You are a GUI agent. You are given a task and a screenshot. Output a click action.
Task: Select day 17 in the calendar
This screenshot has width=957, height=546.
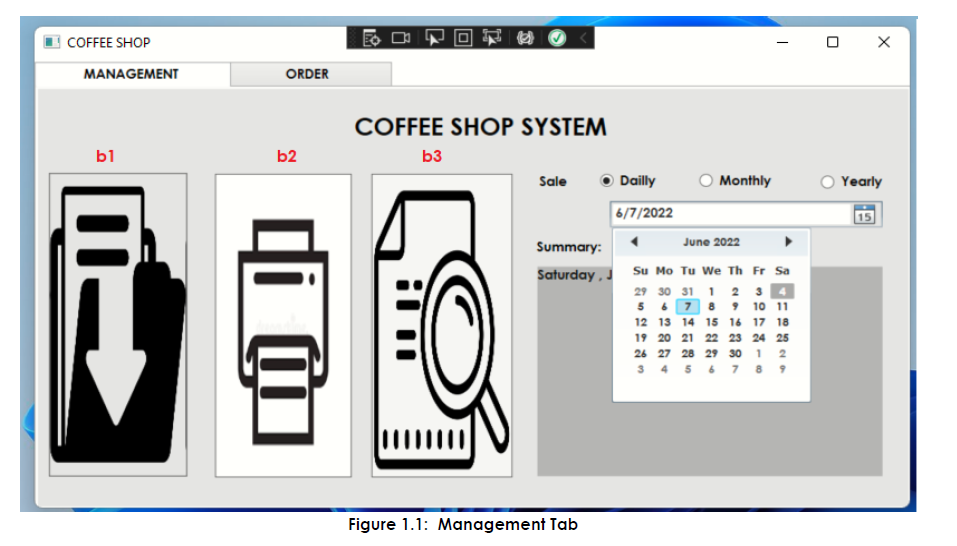point(759,322)
